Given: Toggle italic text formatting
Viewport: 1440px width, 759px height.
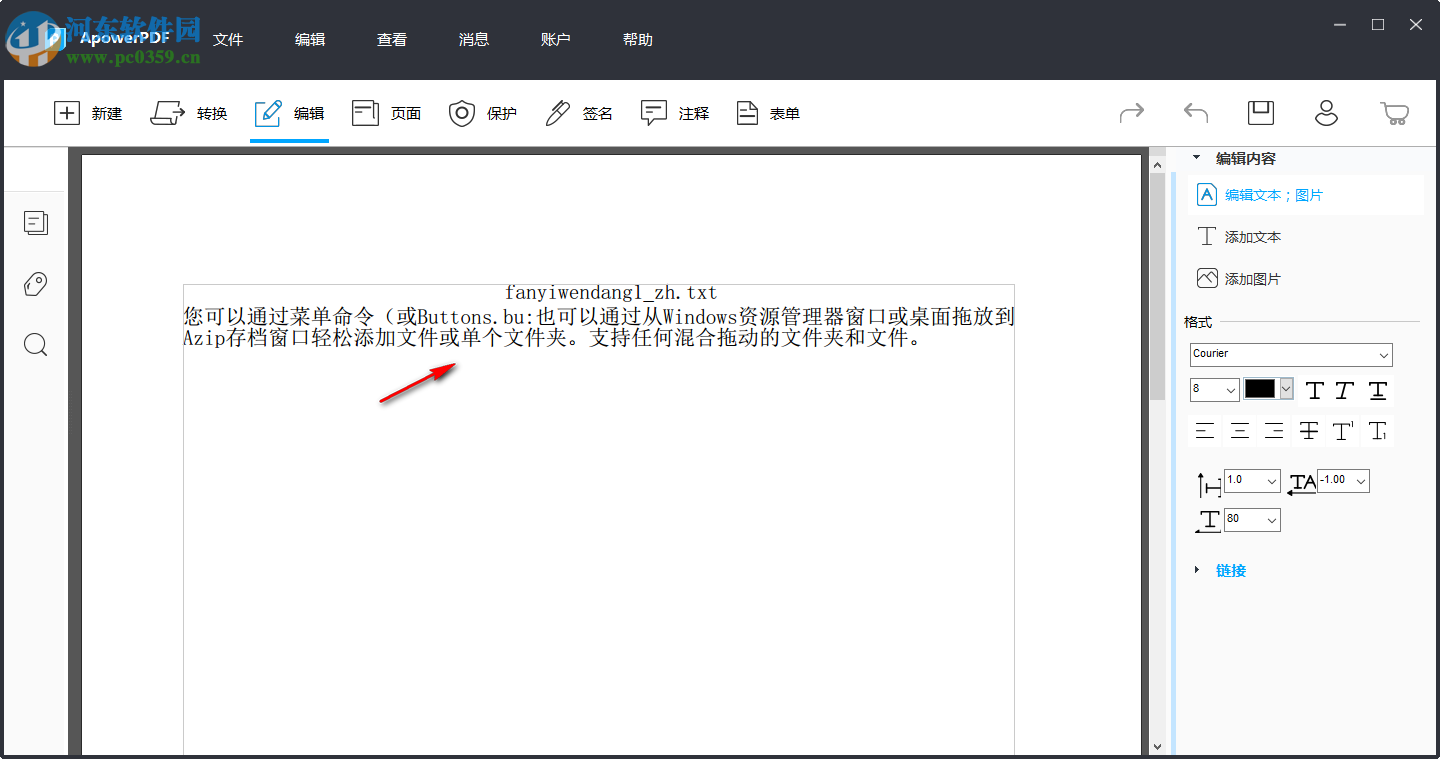Looking at the screenshot, I should pyautogui.click(x=1343, y=390).
